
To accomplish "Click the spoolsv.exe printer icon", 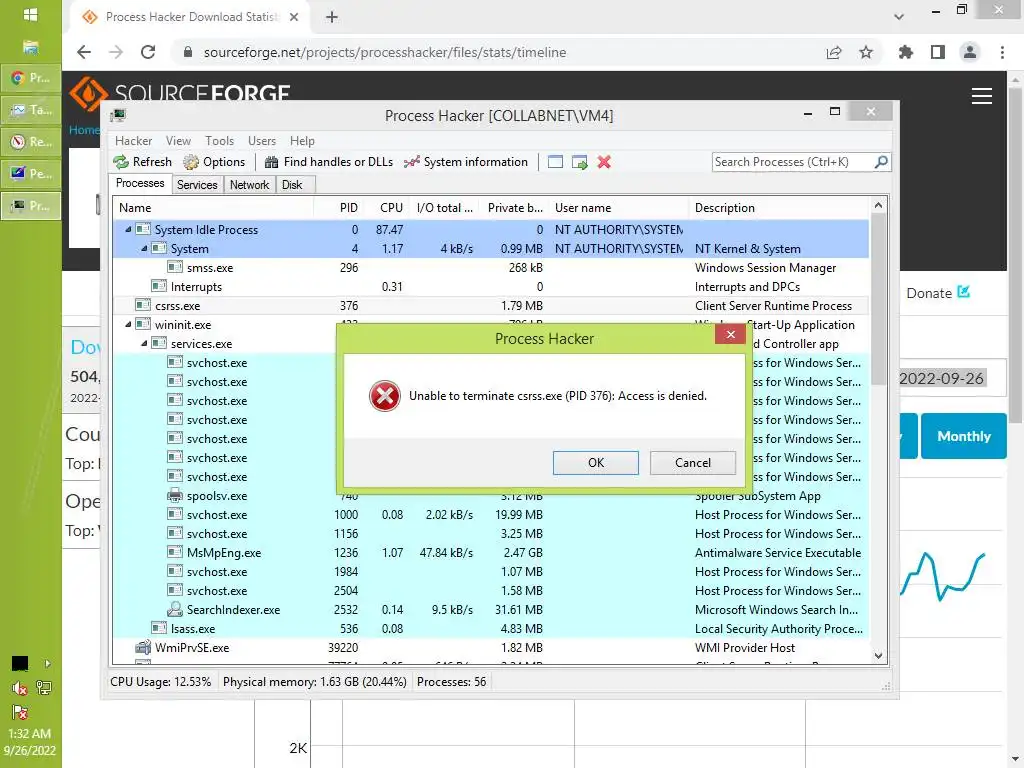I will click(x=174, y=496).
